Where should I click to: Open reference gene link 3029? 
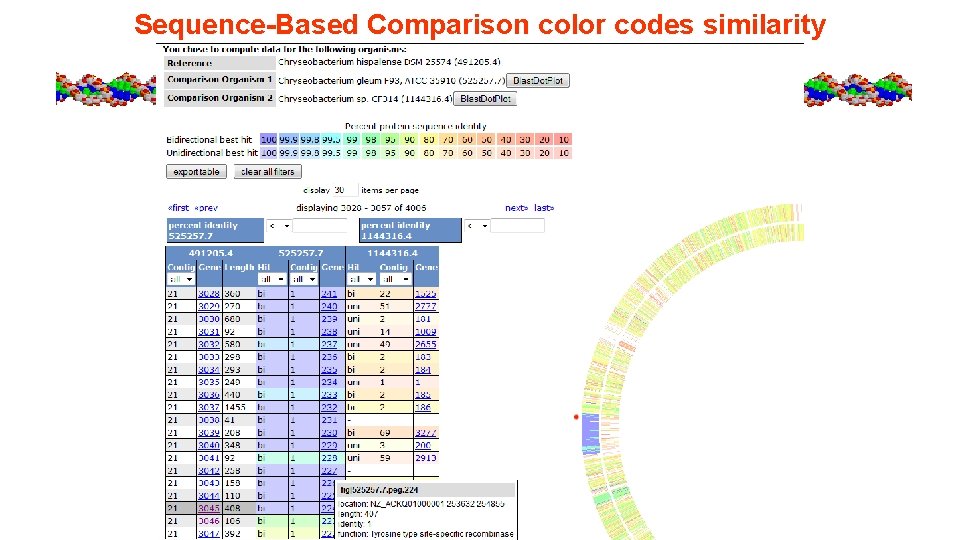click(209, 307)
